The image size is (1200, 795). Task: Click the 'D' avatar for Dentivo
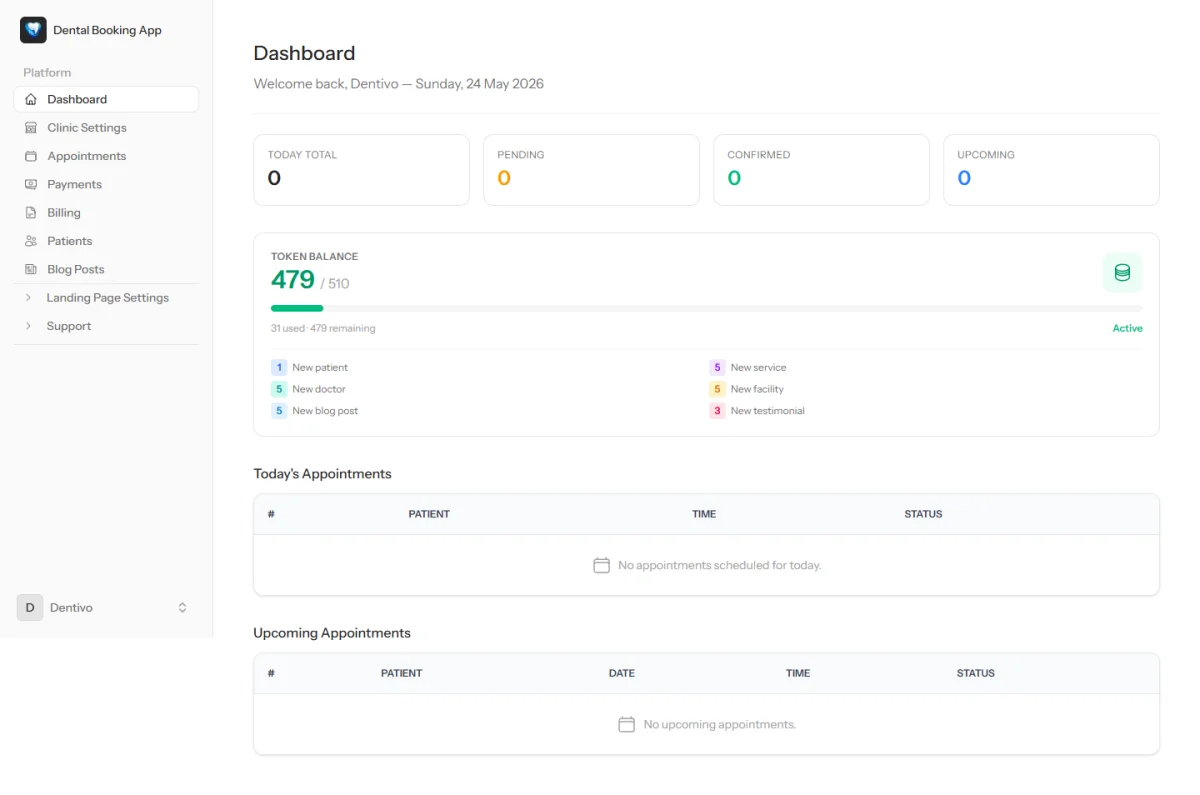(x=30, y=607)
